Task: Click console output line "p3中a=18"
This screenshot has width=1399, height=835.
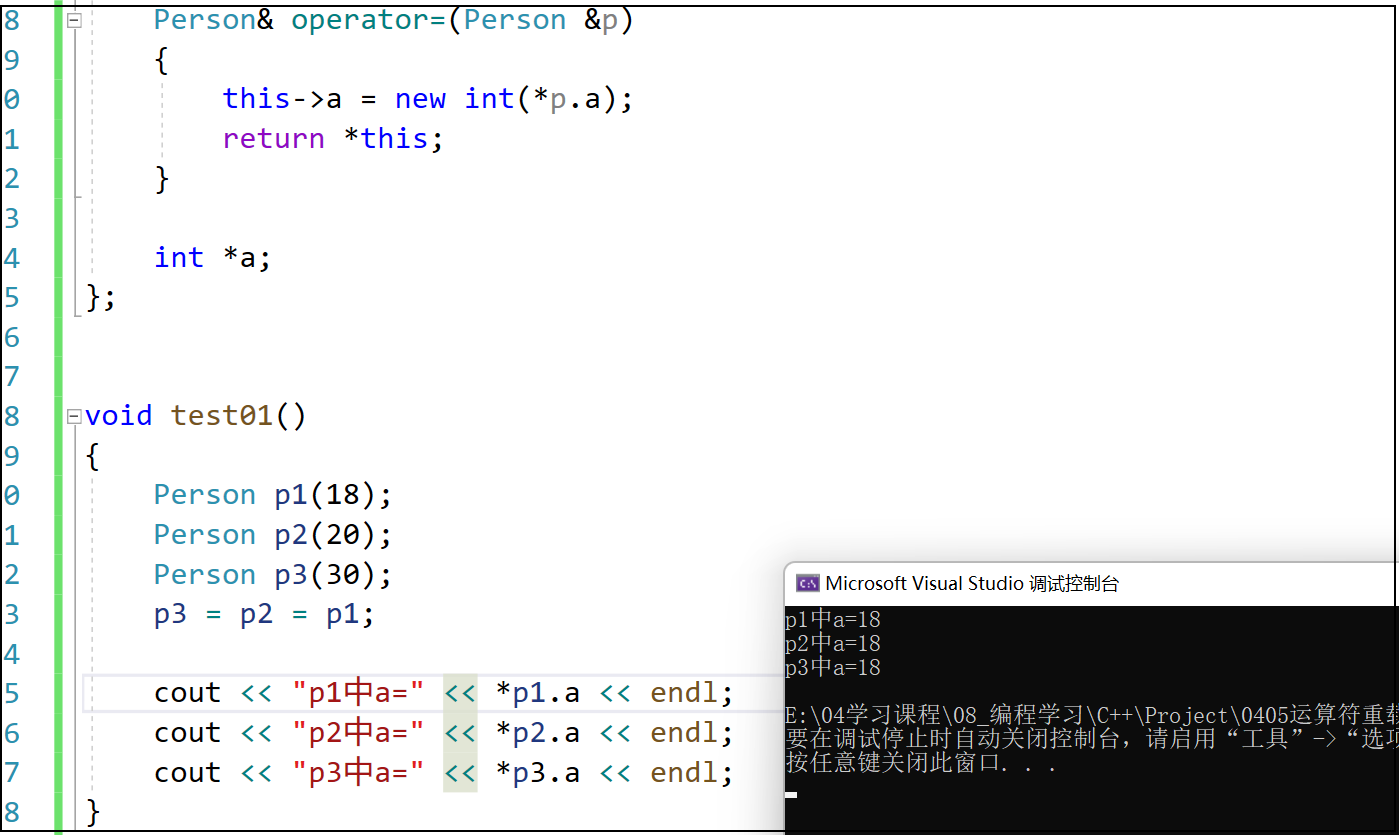Action: 833,667
